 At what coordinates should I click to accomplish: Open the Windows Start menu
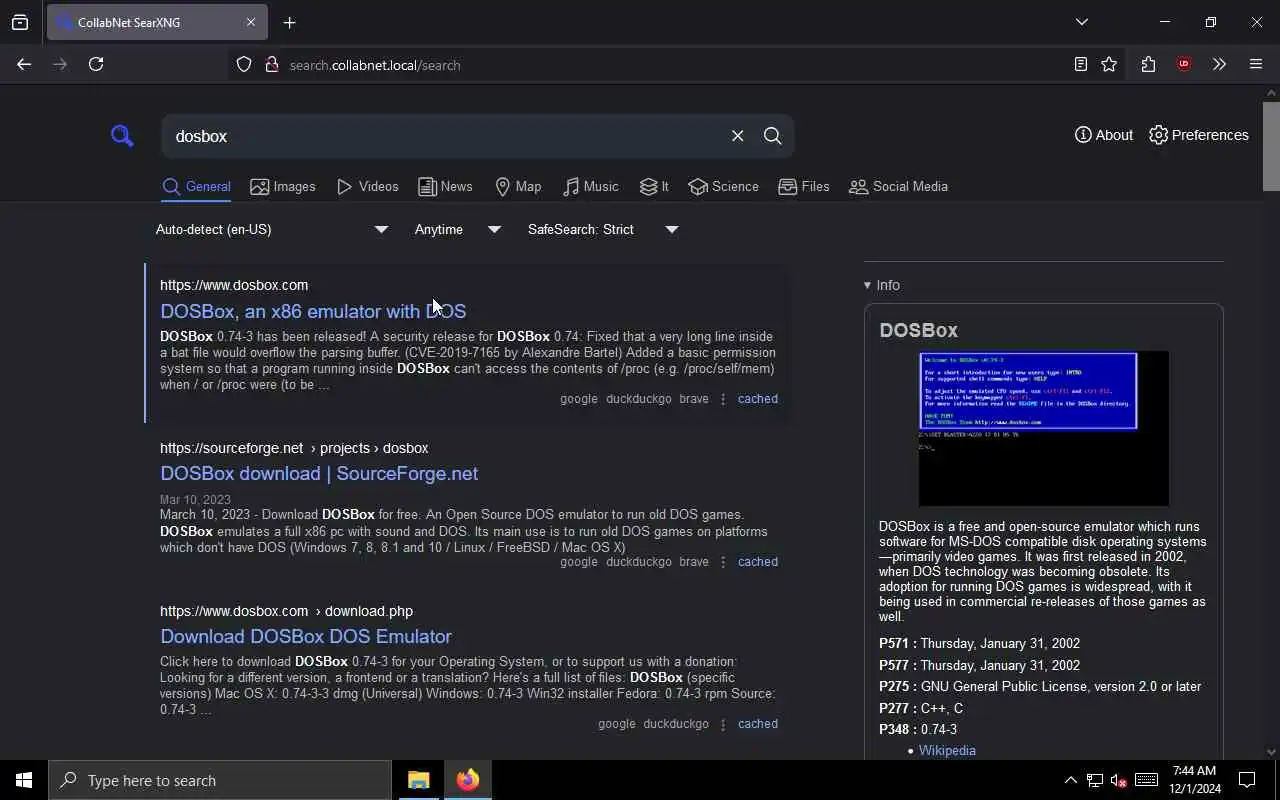(24, 781)
